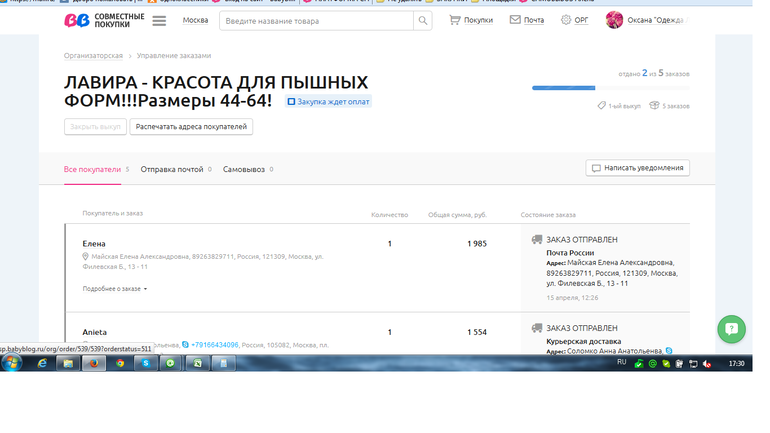Viewport: 770px width, 433px height.
Task: Click the RU language indicator in the tray
Action: click(x=622, y=362)
